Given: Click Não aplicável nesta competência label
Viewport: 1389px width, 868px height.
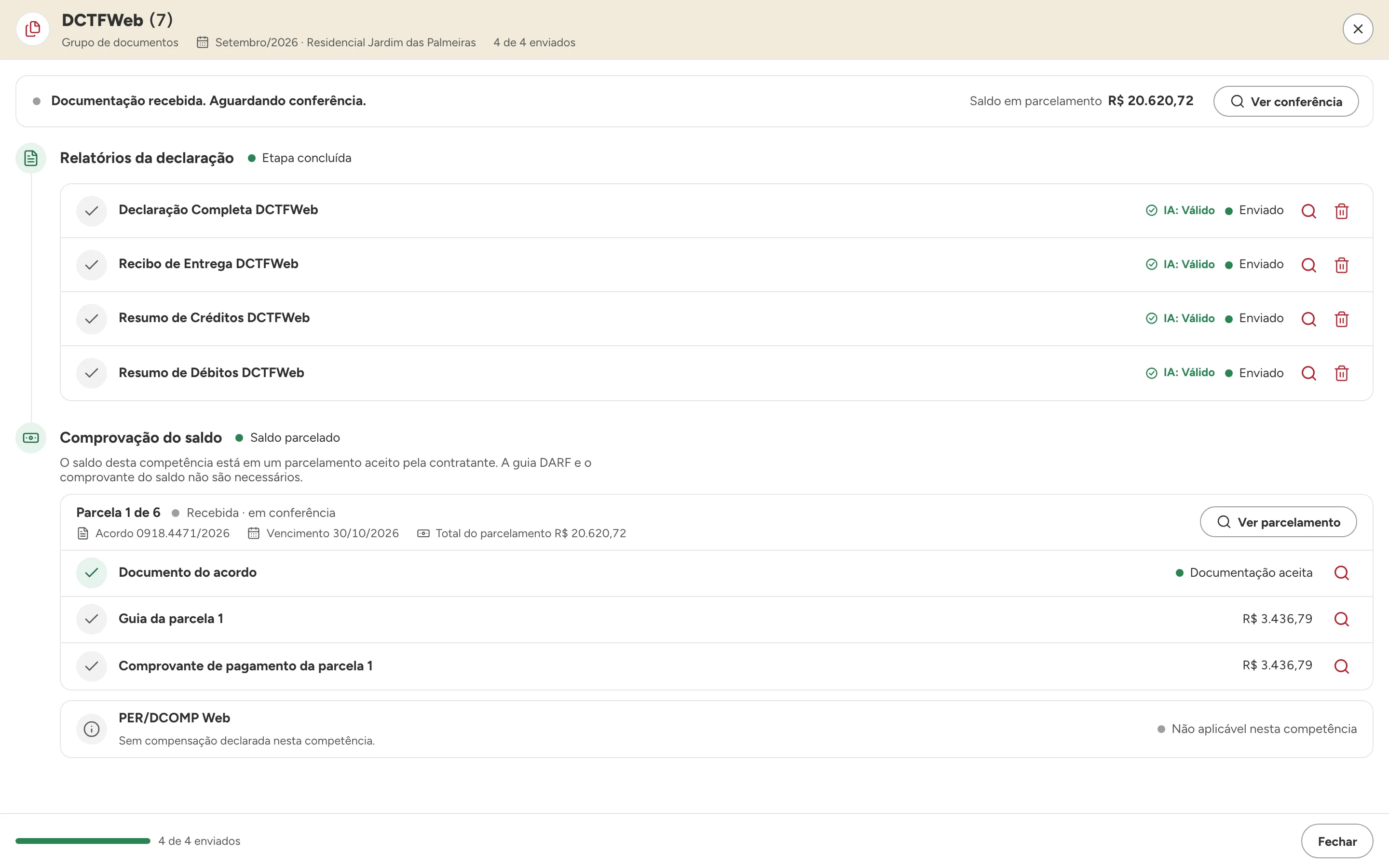Looking at the screenshot, I should pos(1257,729).
